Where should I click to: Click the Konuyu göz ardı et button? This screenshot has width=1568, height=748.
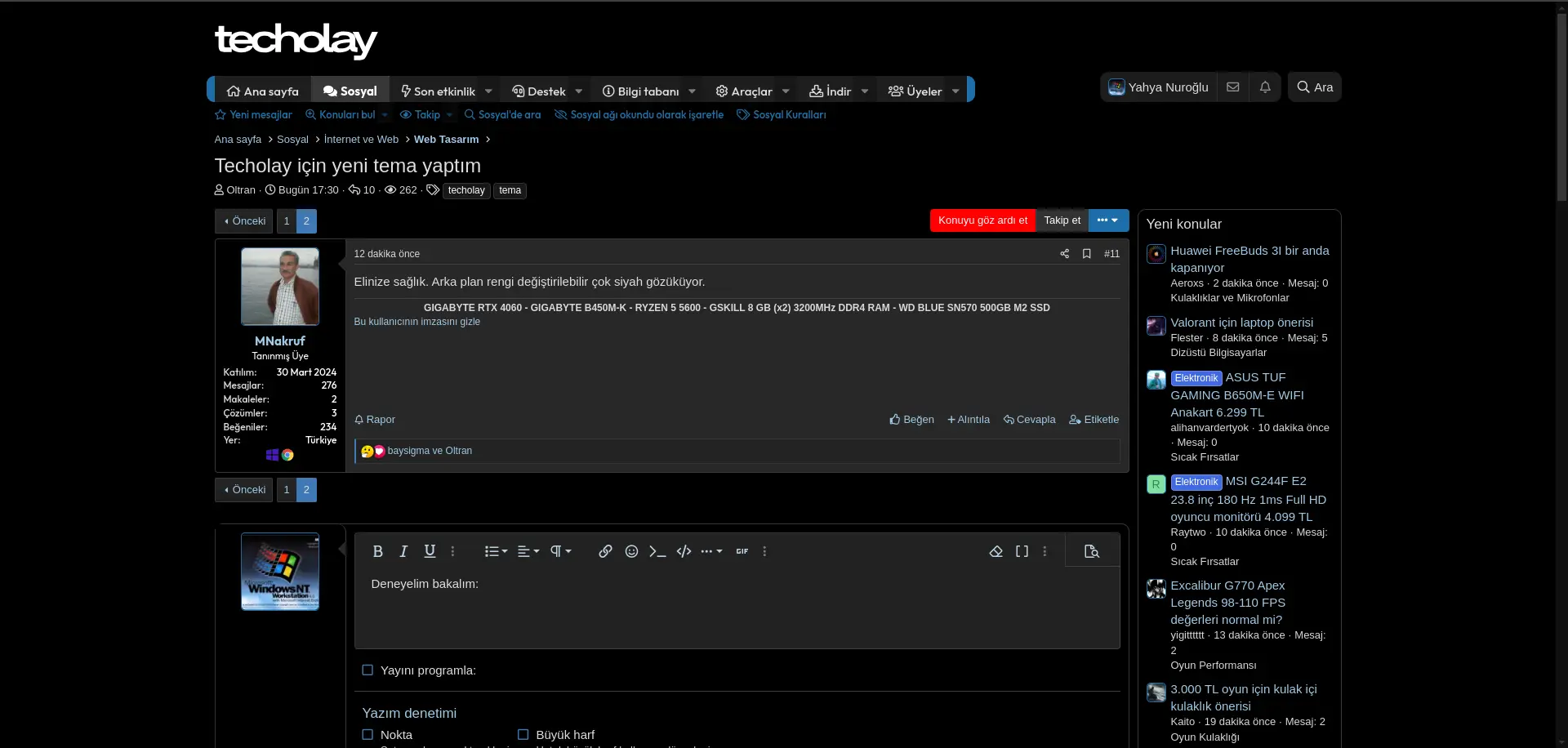click(982, 220)
